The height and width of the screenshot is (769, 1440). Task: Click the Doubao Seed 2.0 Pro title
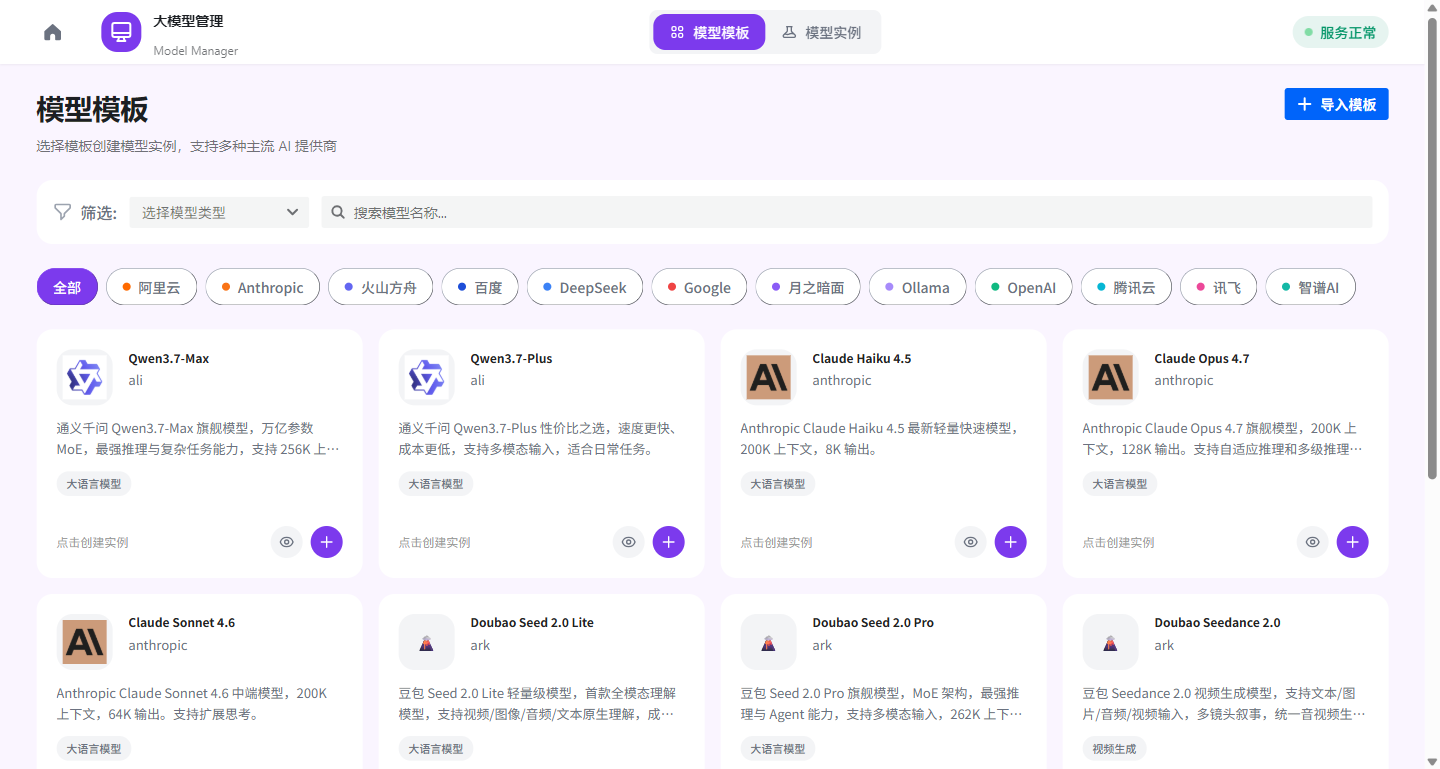pos(873,622)
